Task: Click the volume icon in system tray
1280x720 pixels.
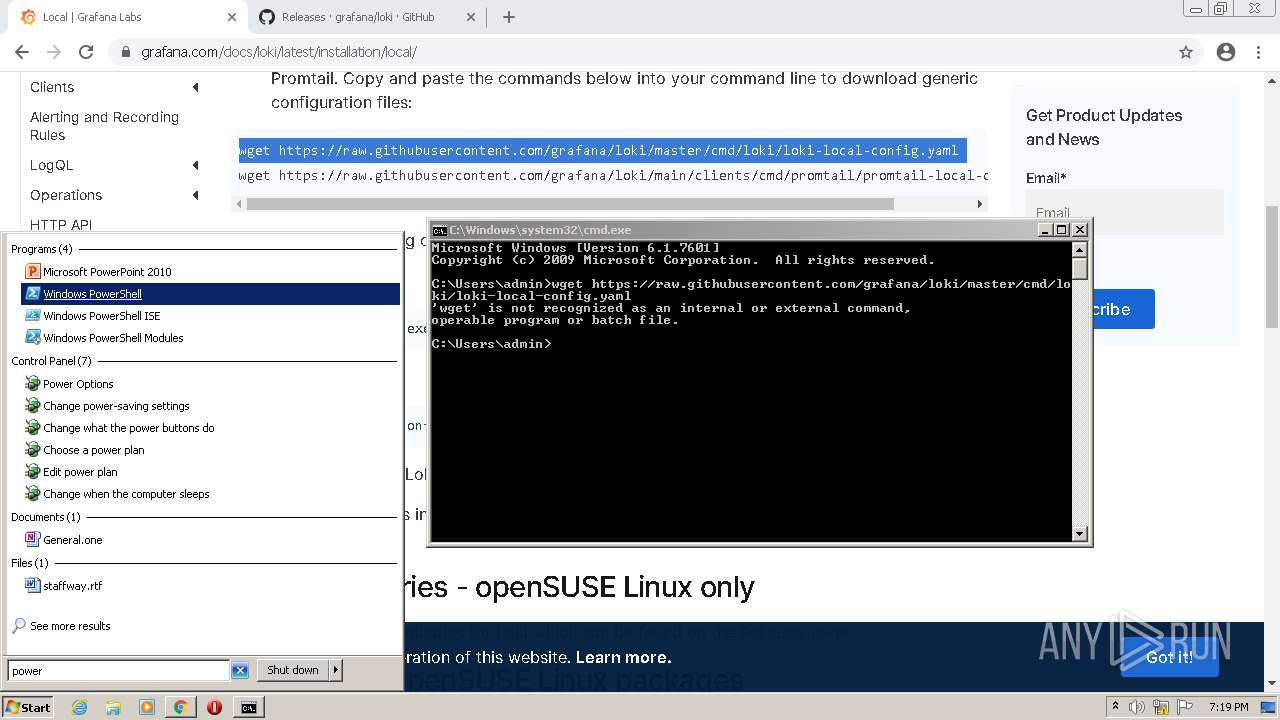Action: coord(1138,707)
